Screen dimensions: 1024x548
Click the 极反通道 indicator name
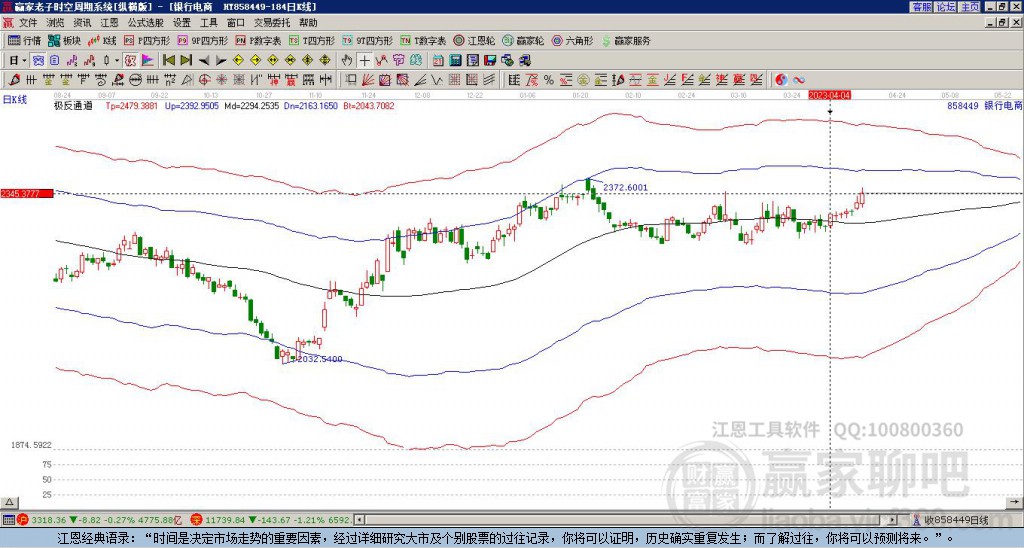73,106
